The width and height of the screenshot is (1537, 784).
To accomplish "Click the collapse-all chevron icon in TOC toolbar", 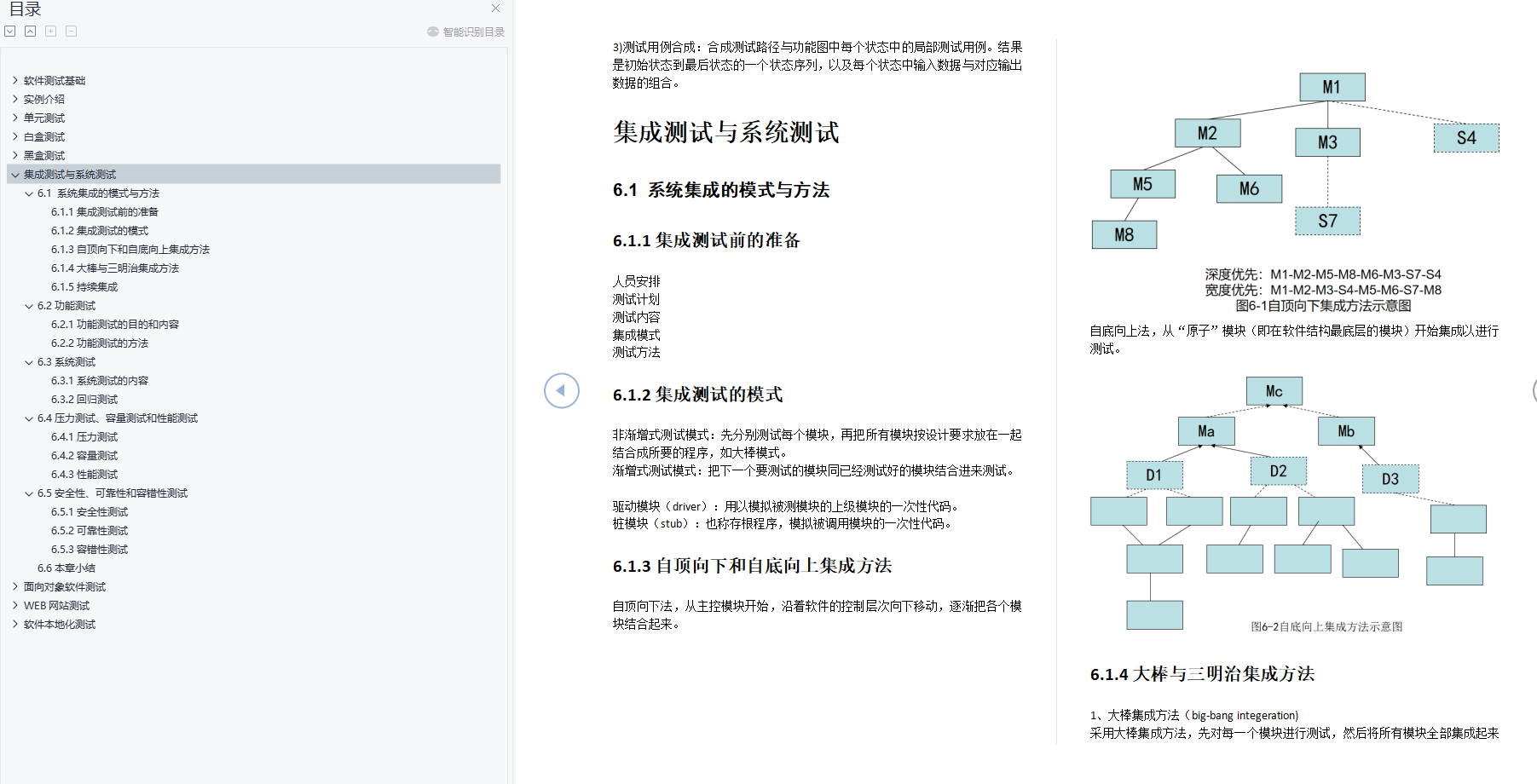I will click(30, 31).
